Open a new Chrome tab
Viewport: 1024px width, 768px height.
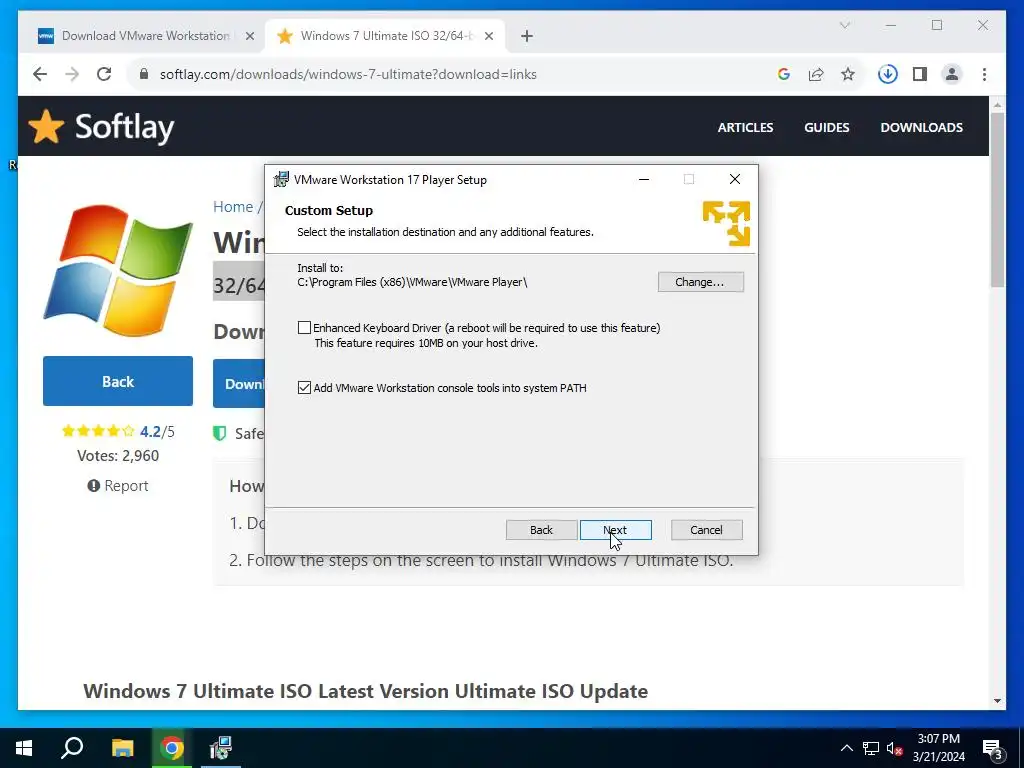(527, 37)
